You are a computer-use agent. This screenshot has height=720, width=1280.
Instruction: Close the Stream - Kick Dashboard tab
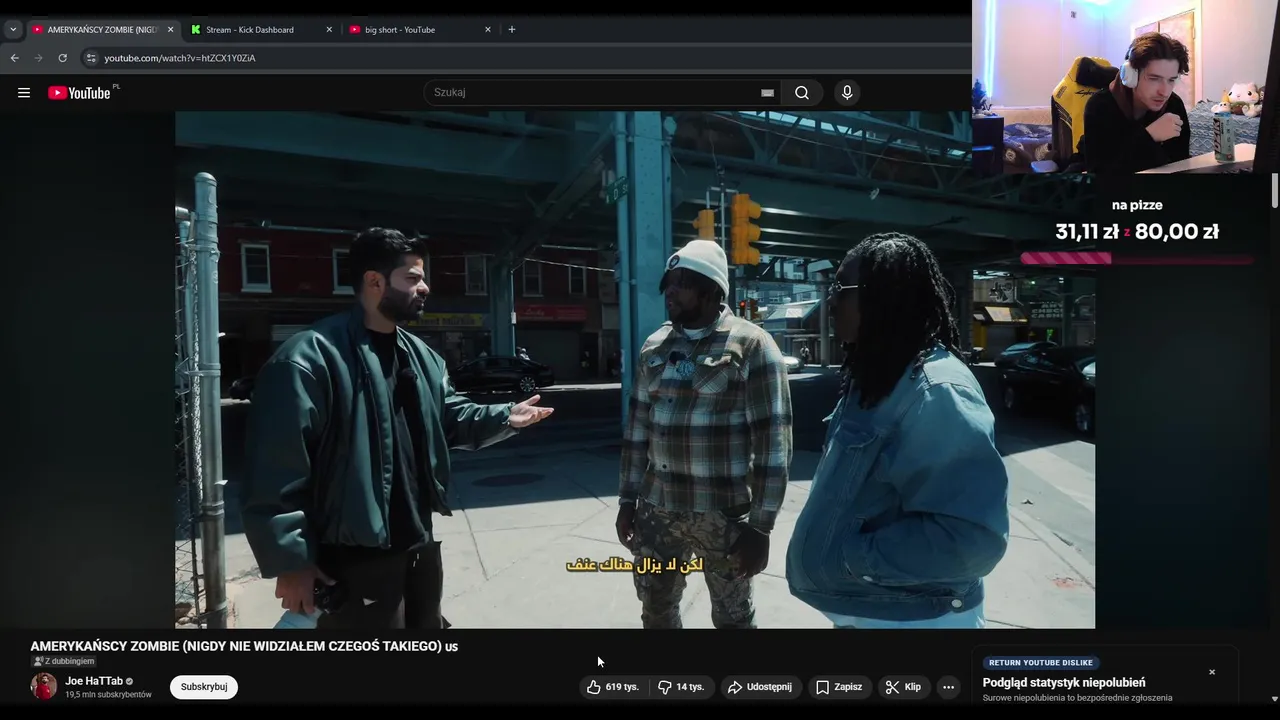pyautogui.click(x=329, y=29)
